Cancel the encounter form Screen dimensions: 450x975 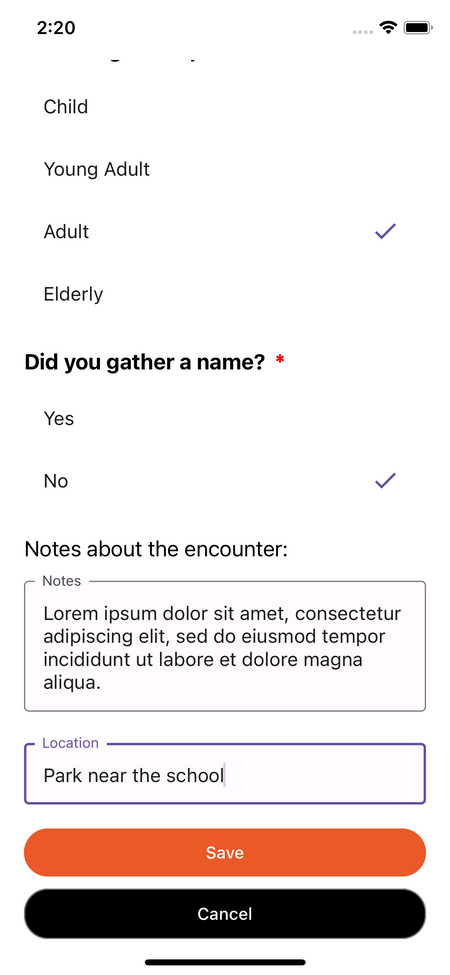click(x=225, y=913)
